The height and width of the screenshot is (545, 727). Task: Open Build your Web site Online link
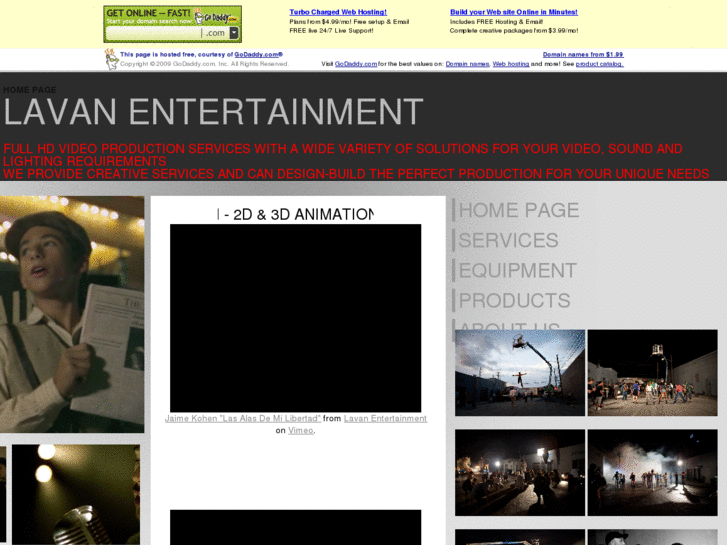[514, 12]
